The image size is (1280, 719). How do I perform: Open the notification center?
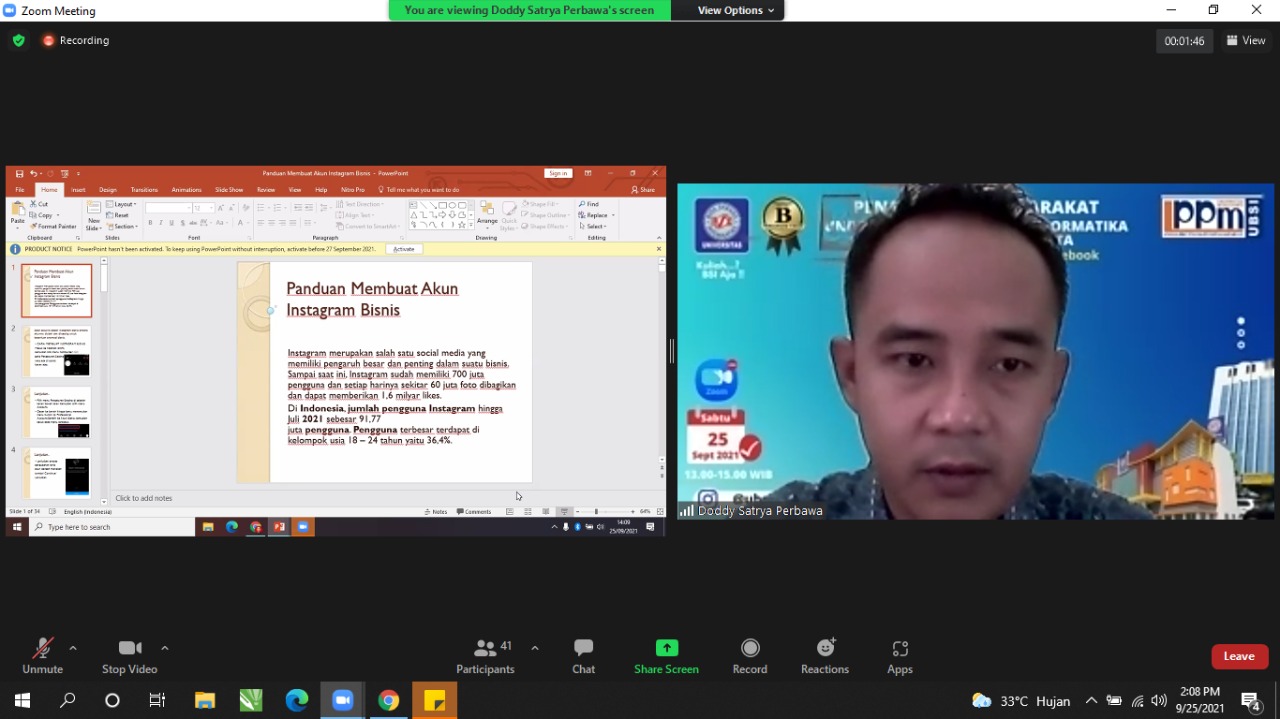(1250, 701)
